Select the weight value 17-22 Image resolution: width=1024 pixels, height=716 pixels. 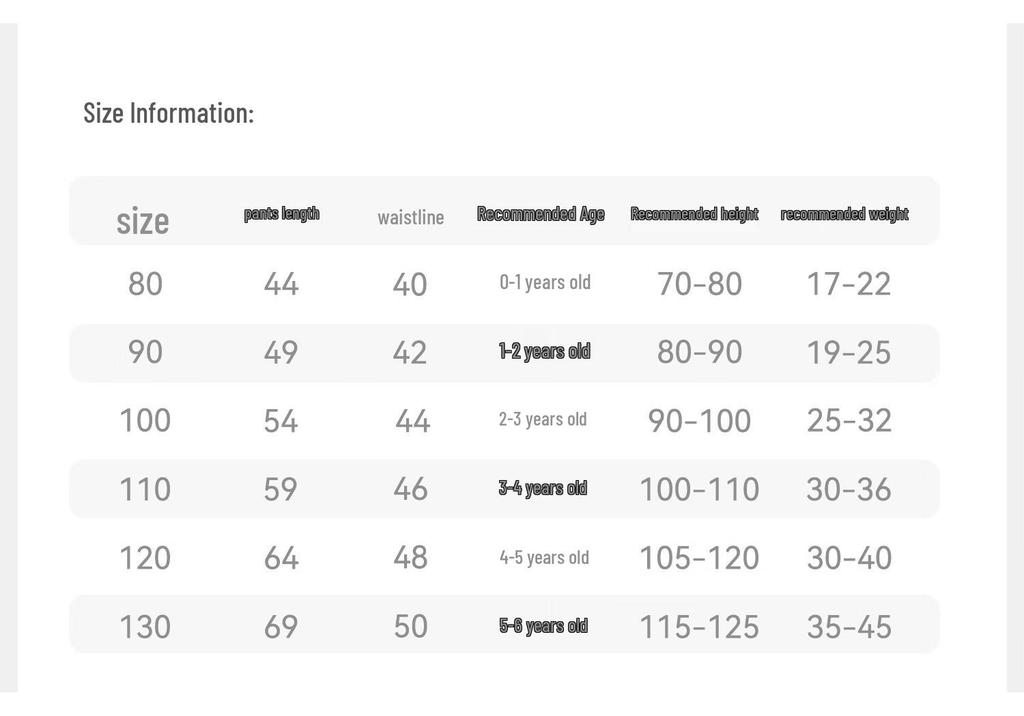point(849,284)
